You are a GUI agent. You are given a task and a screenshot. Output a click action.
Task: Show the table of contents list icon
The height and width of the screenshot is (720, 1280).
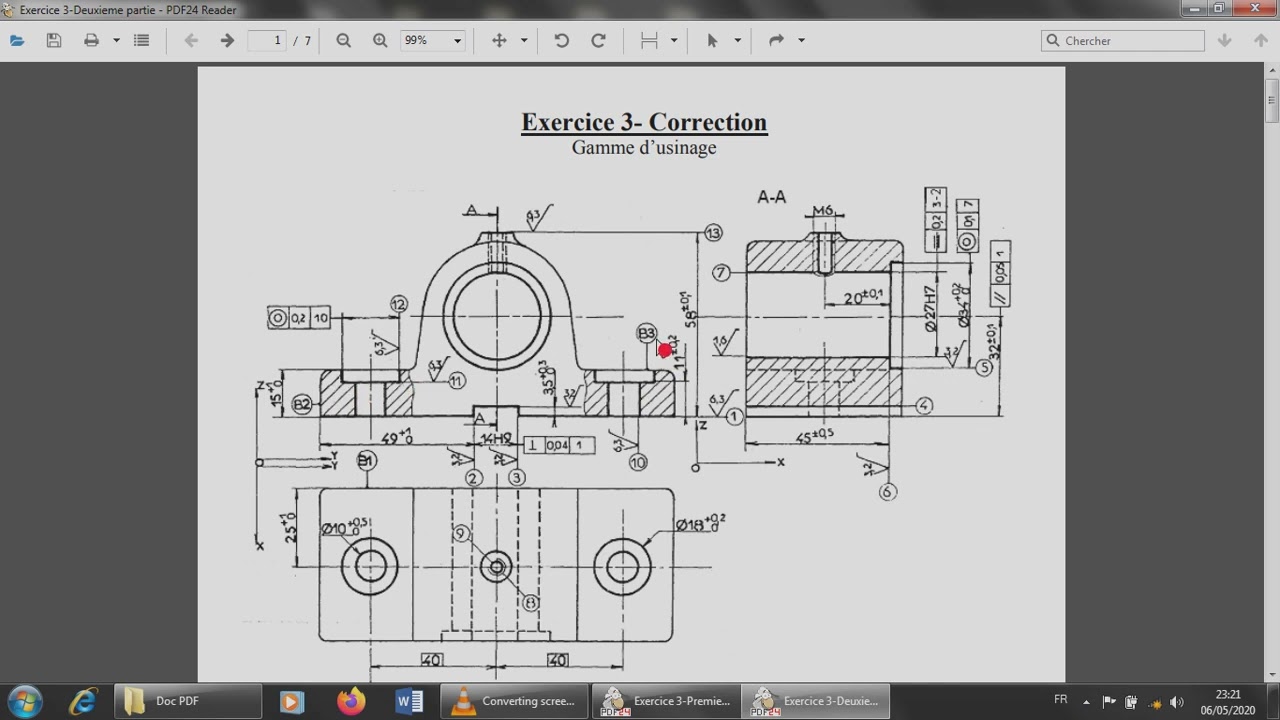(x=141, y=40)
